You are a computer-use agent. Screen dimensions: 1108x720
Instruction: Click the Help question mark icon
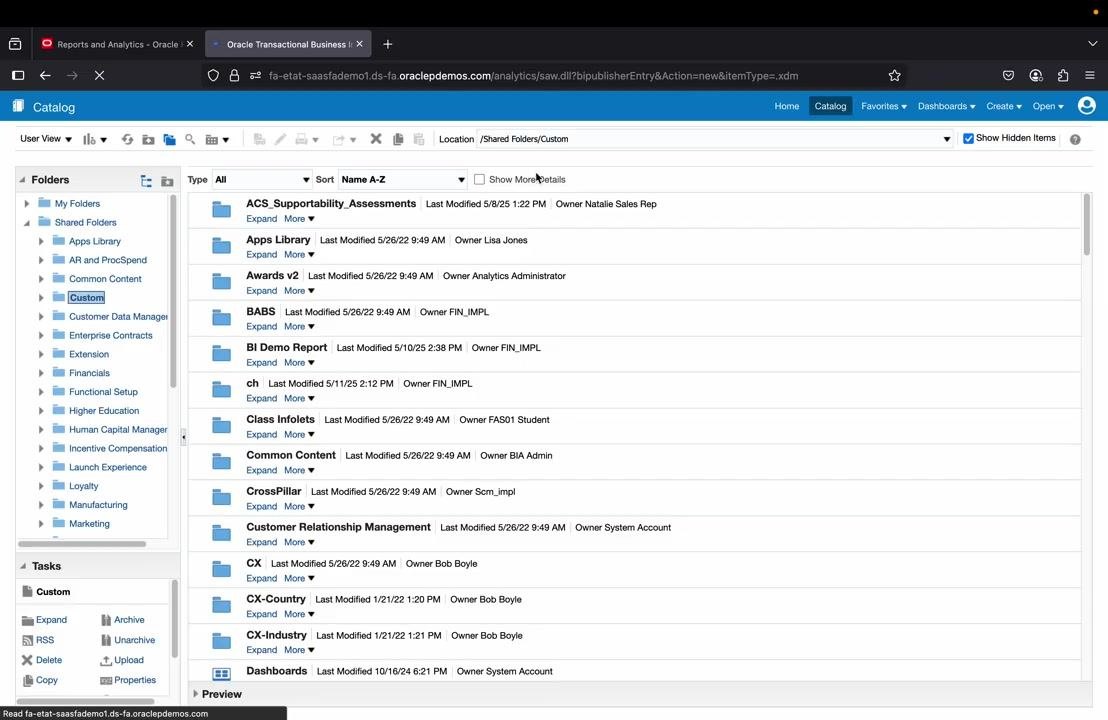tap(1075, 139)
